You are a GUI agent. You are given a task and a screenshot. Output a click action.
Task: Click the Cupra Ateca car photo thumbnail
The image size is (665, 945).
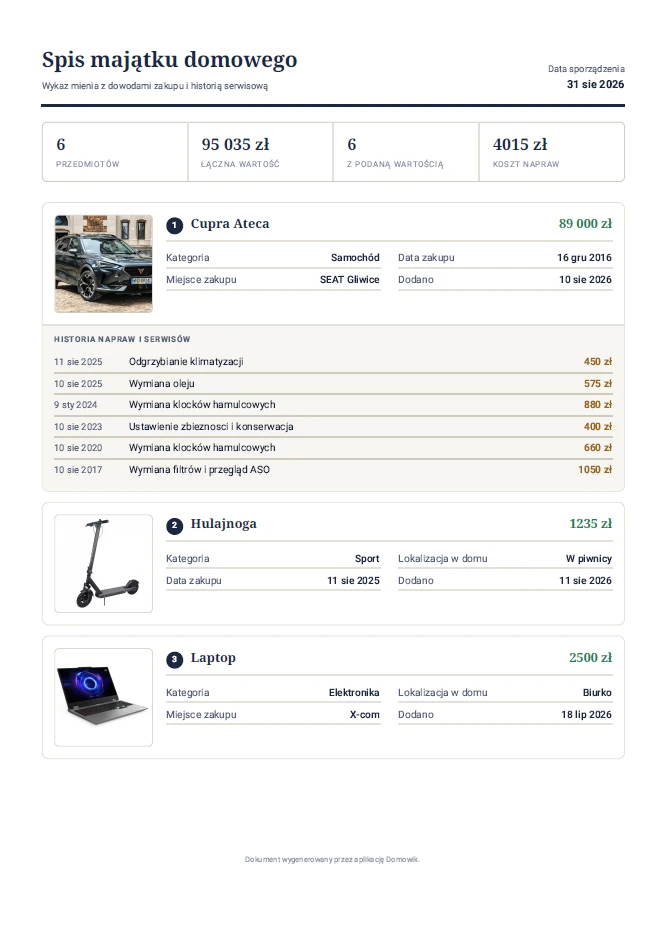pos(103,263)
